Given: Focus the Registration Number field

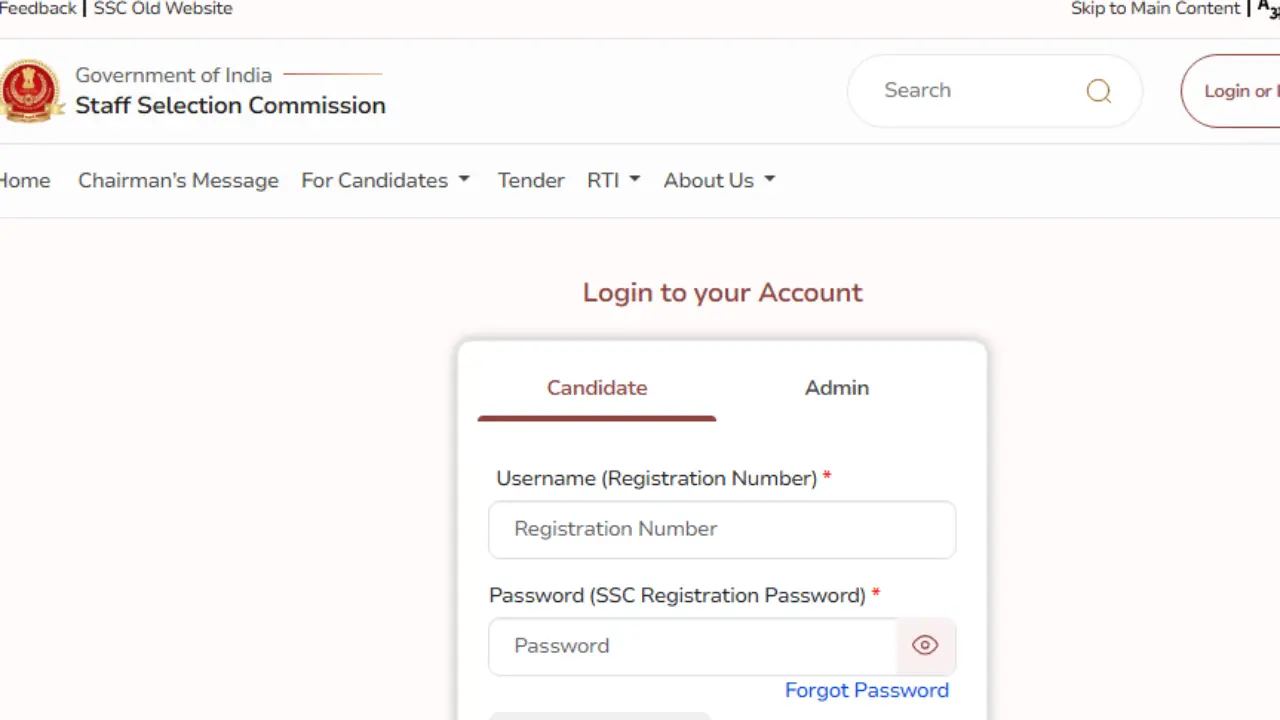Looking at the screenshot, I should click(x=721, y=529).
